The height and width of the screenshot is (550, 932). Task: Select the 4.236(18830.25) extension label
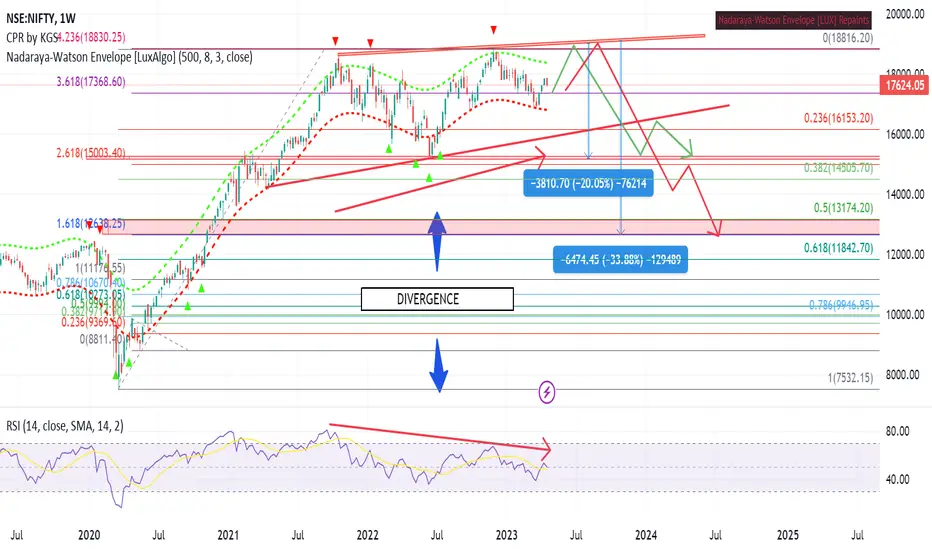(x=91, y=37)
